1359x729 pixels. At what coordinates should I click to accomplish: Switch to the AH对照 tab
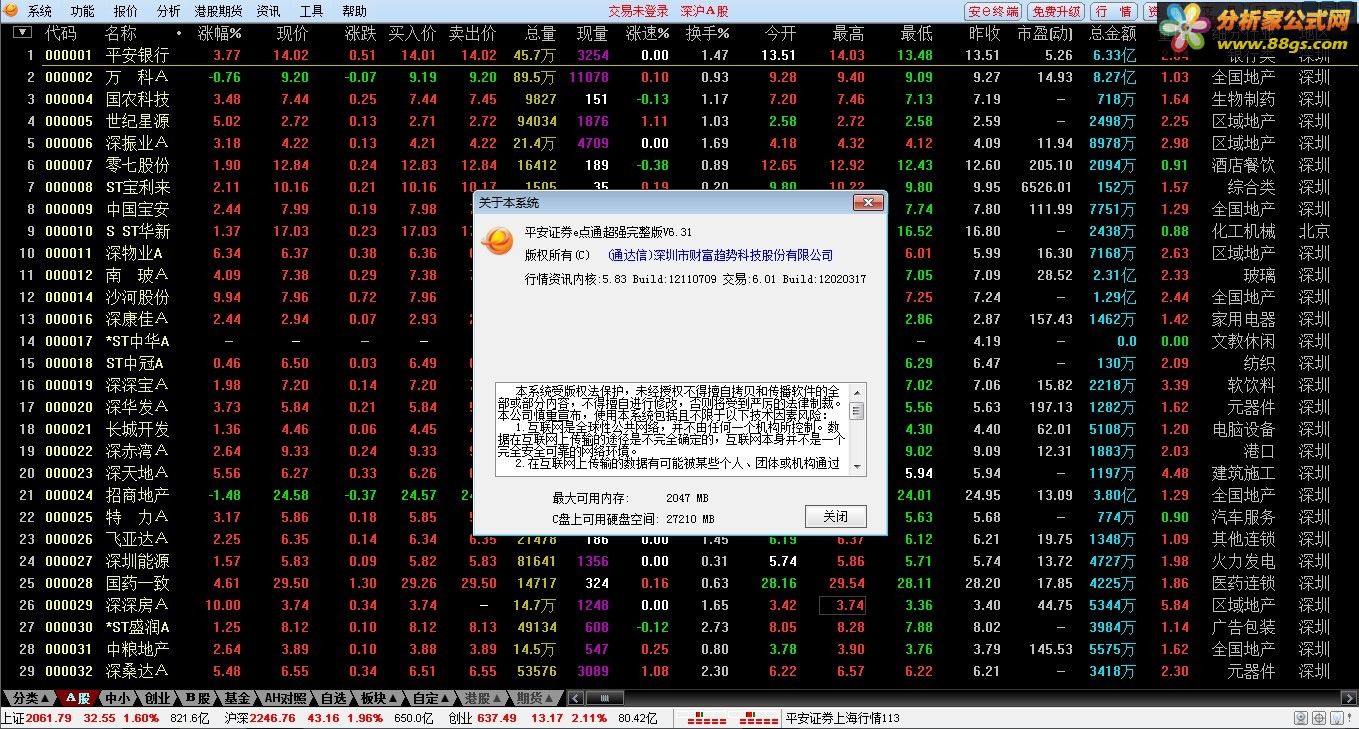coord(285,698)
